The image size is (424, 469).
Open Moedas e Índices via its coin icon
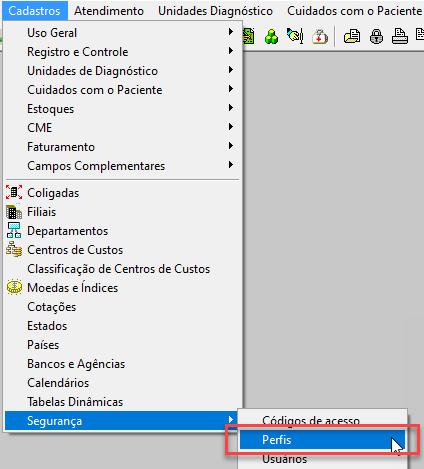tap(14, 287)
